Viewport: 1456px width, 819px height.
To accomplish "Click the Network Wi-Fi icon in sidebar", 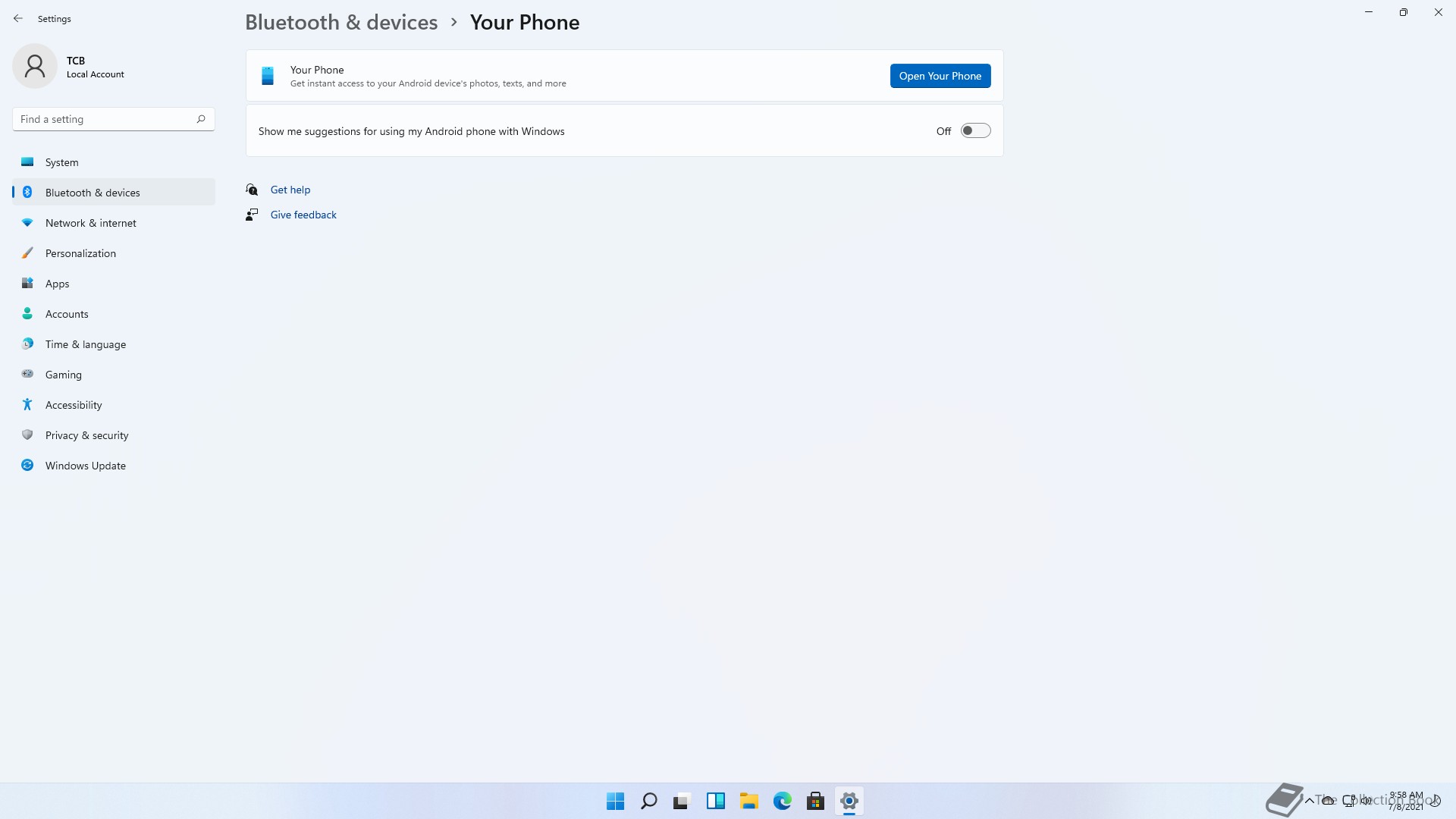I will [x=27, y=222].
